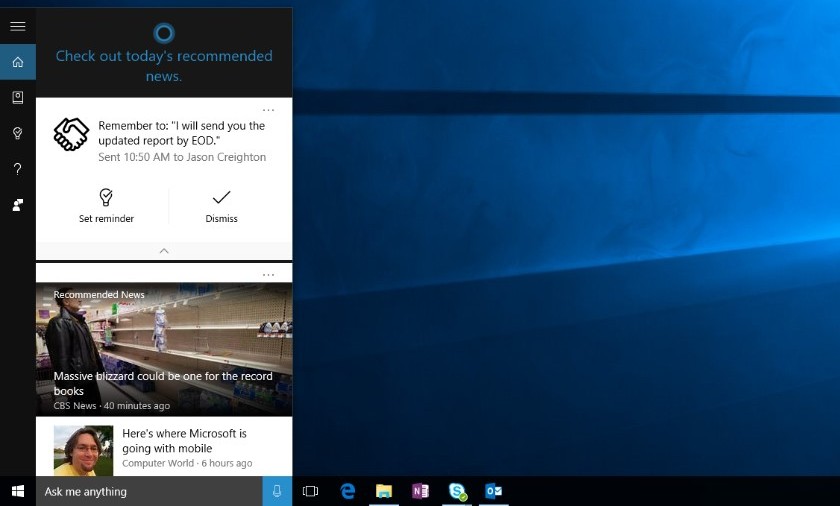Dismiss the commitment reminder card
The image size is (840, 506).
click(x=221, y=206)
